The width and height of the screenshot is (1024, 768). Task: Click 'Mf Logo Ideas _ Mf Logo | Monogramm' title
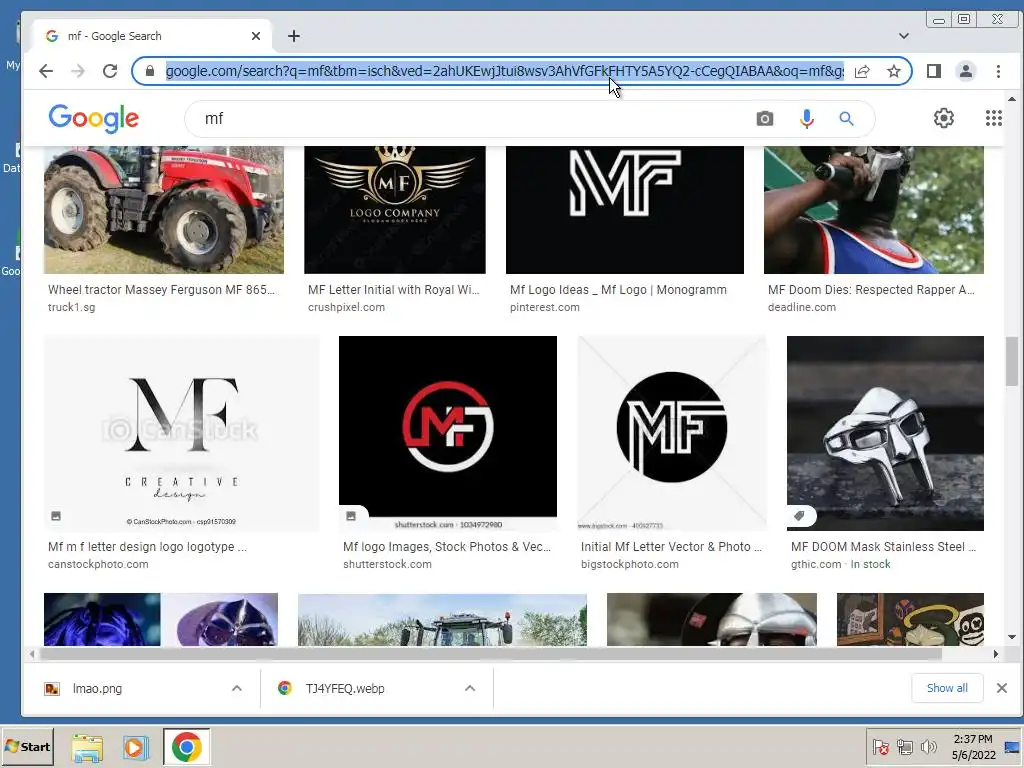tap(618, 290)
